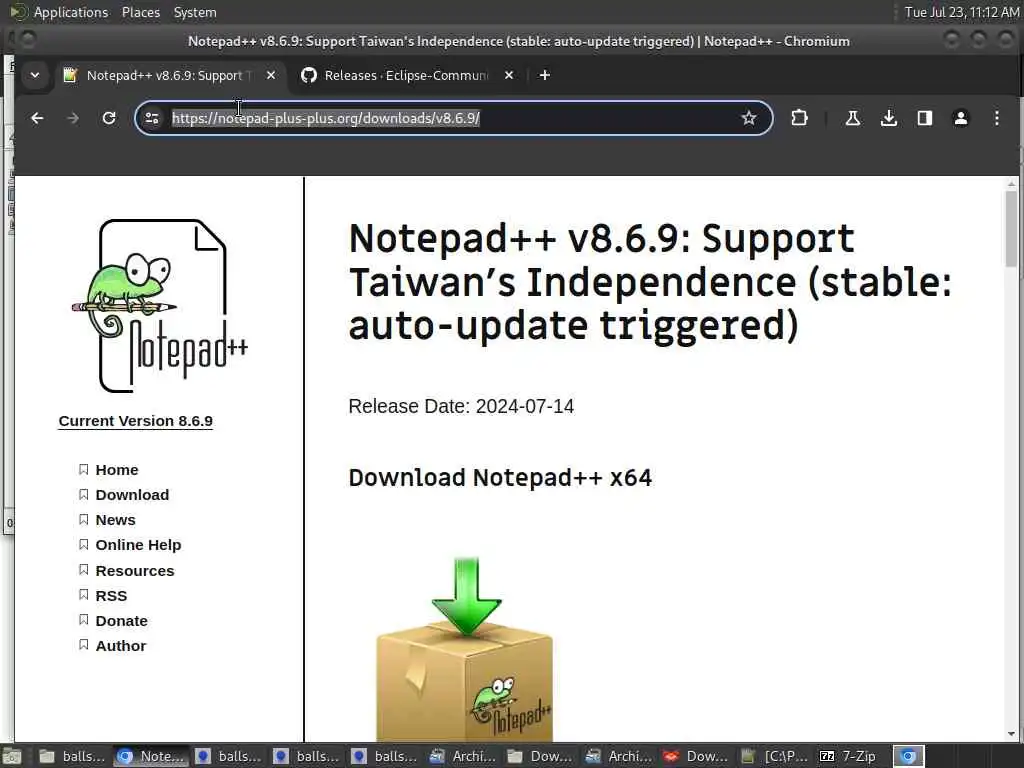
Task: Open the RSS sidebar link
Action: click(111, 596)
